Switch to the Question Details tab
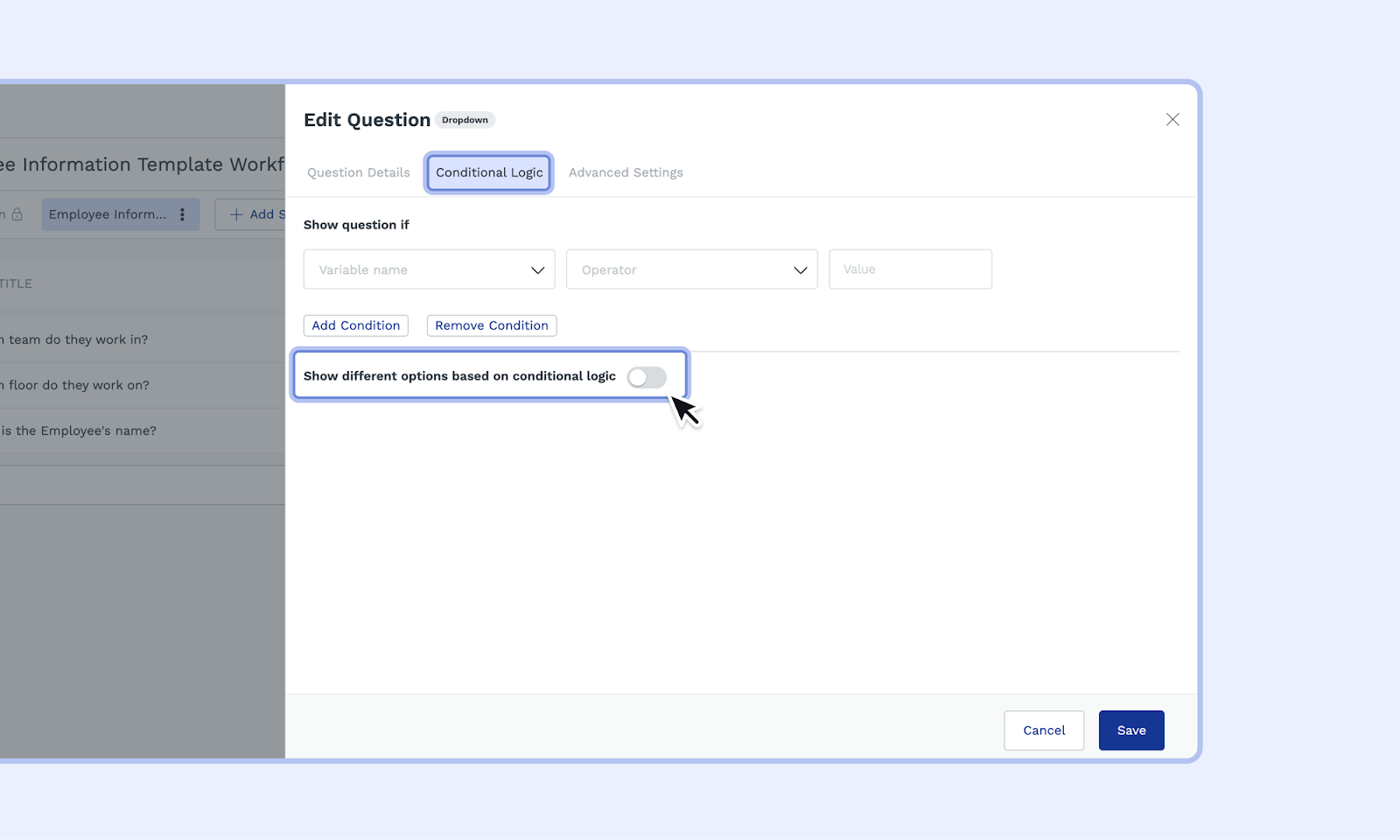 click(x=358, y=172)
